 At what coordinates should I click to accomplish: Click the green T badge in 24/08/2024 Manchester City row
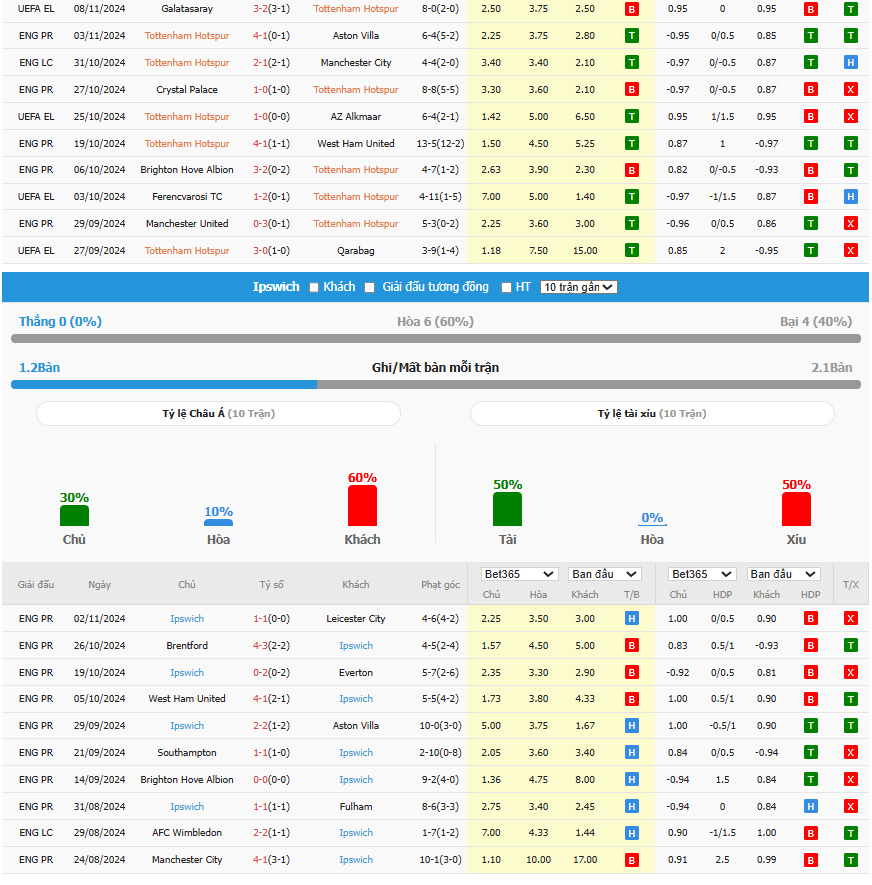[x=850, y=860]
